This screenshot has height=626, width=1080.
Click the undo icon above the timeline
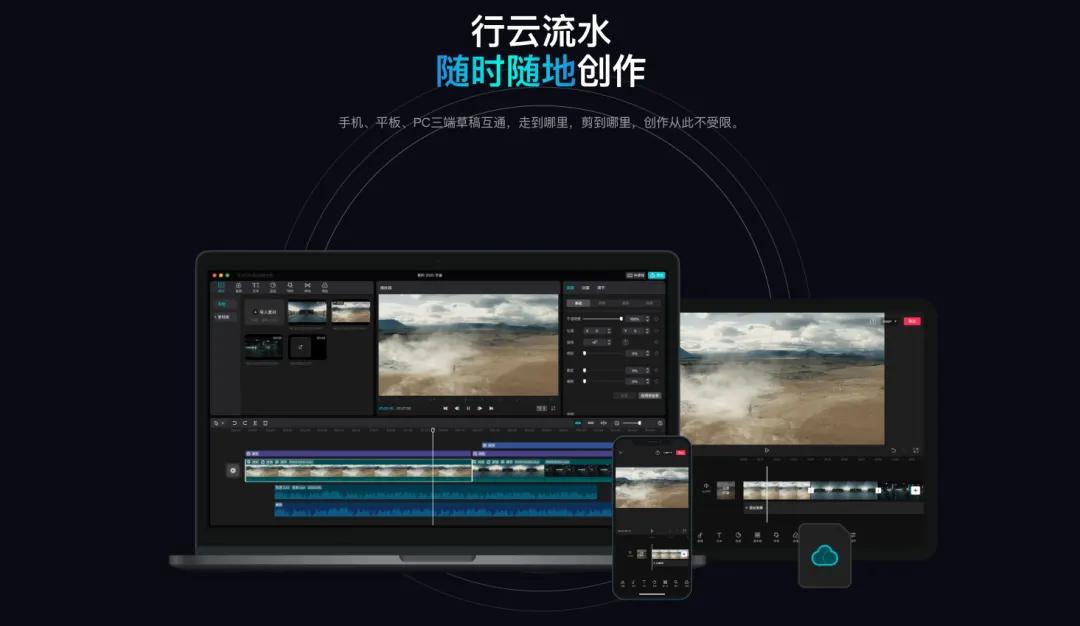tap(234, 422)
